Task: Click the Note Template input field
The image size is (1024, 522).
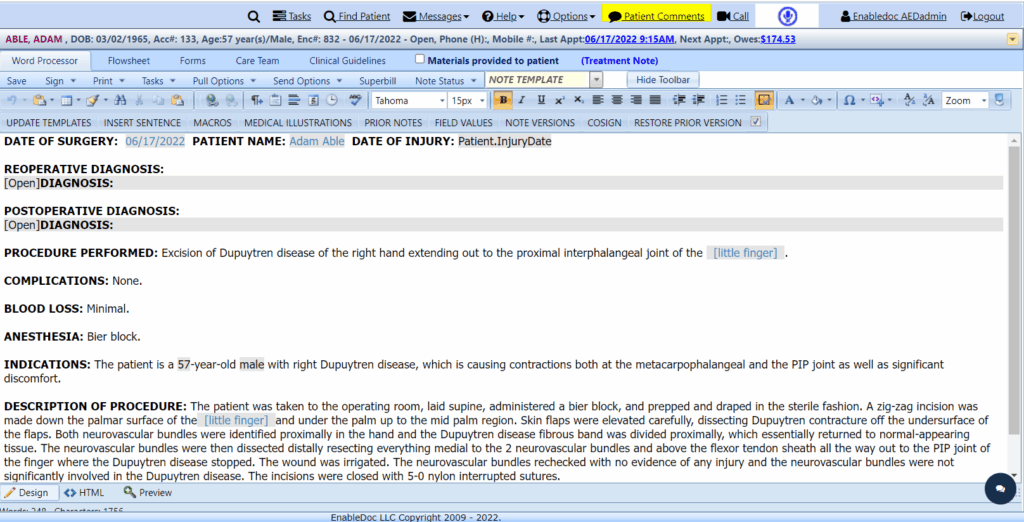Action: pyautogui.click(x=537, y=80)
